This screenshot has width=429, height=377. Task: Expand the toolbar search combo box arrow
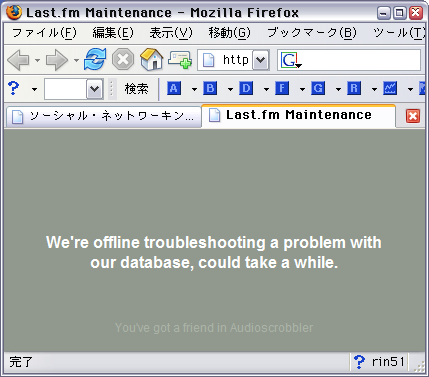(95, 89)
